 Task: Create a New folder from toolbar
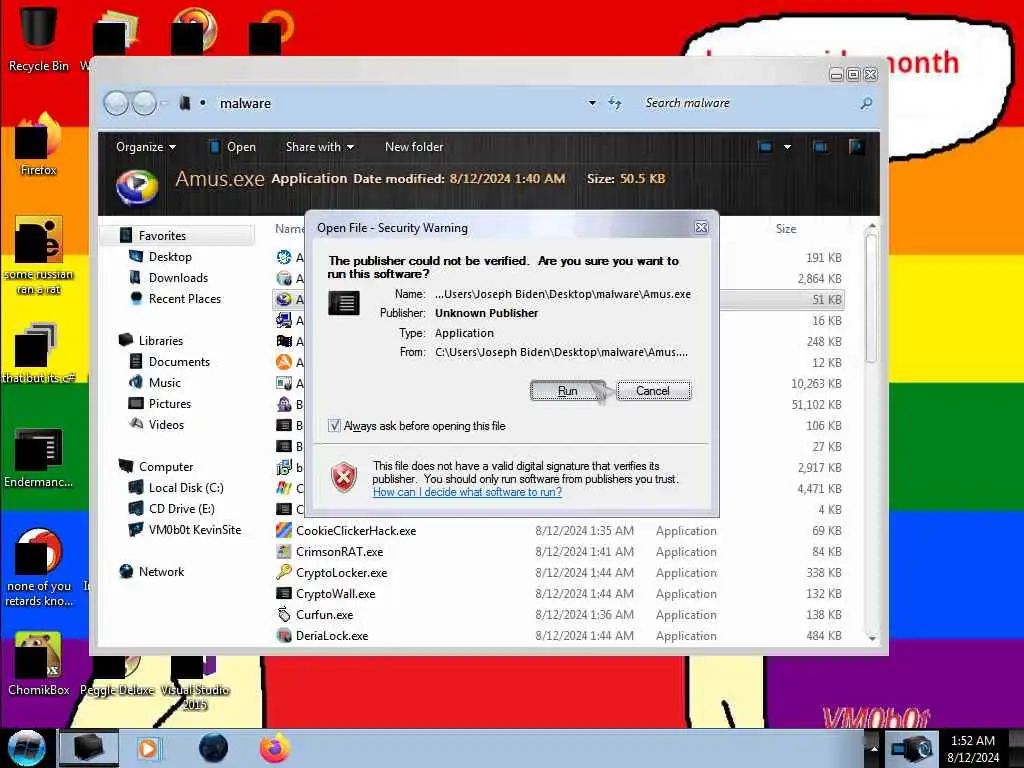tap(414, 147)
